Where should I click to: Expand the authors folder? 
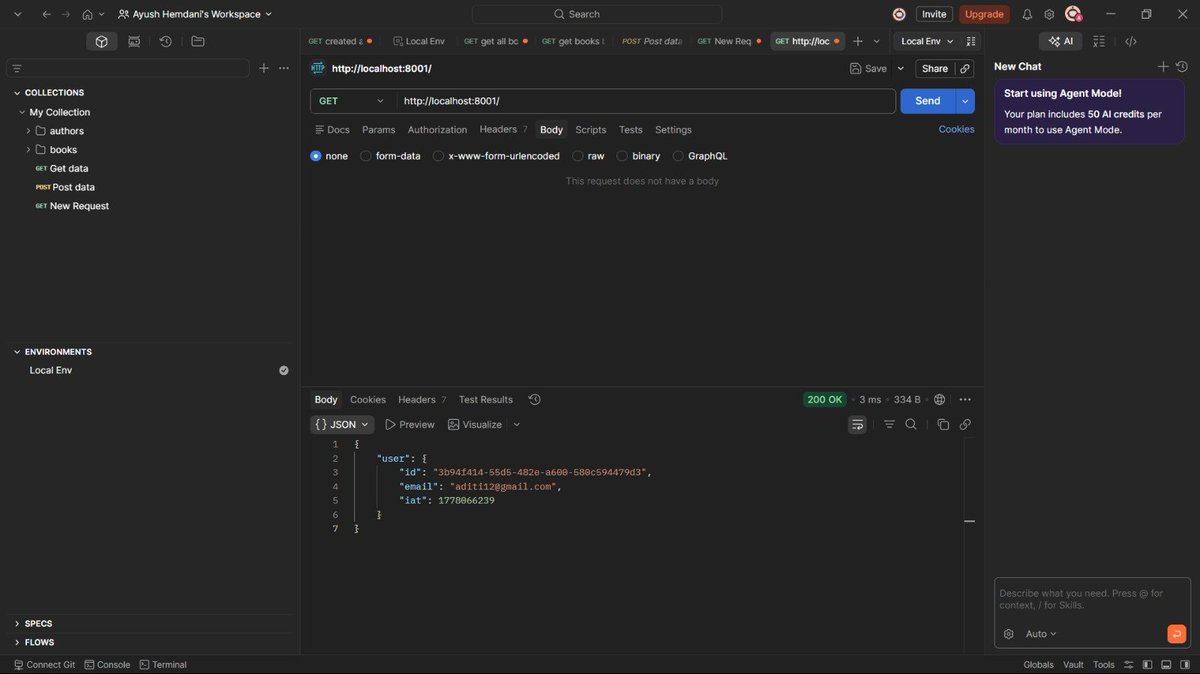(x=28, y=131)
